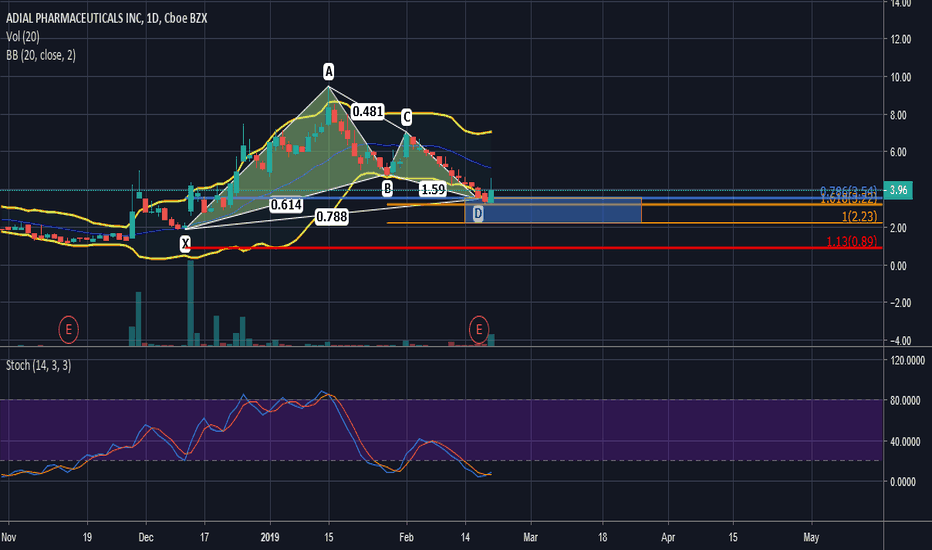
Task: Click the 1(2.23) Fibonacci level label
Action: 859,216
